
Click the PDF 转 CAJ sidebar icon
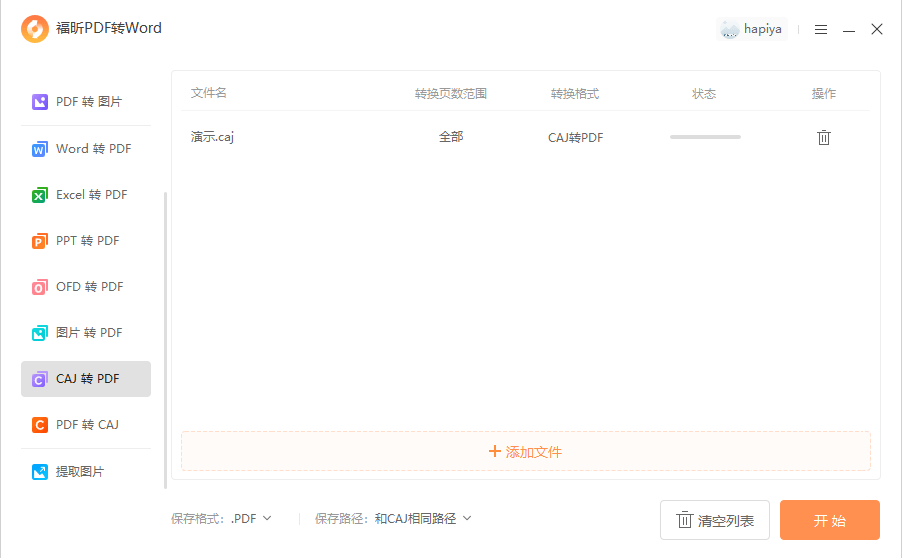click(40, 425)
